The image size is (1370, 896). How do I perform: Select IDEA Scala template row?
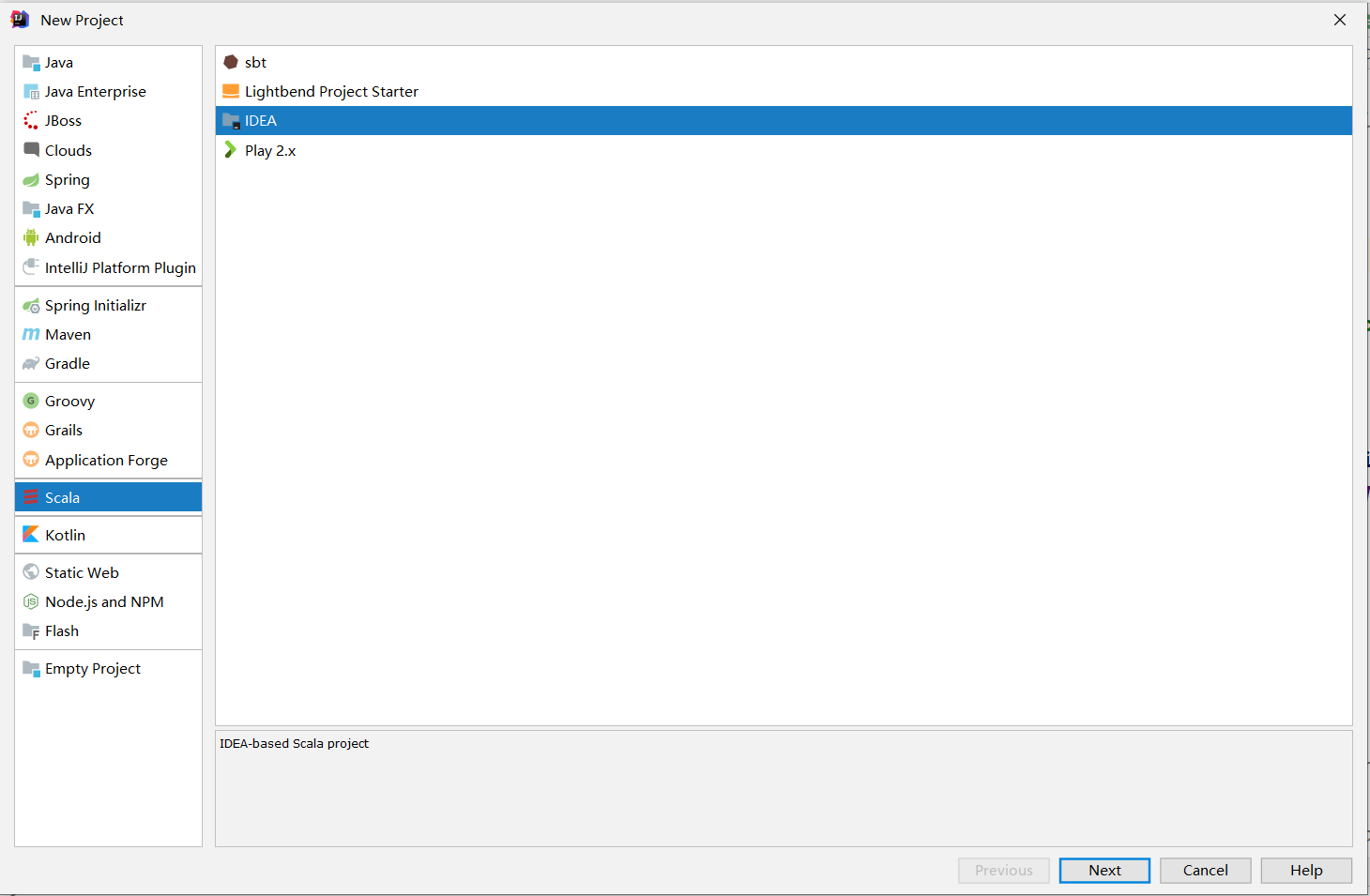784,121
